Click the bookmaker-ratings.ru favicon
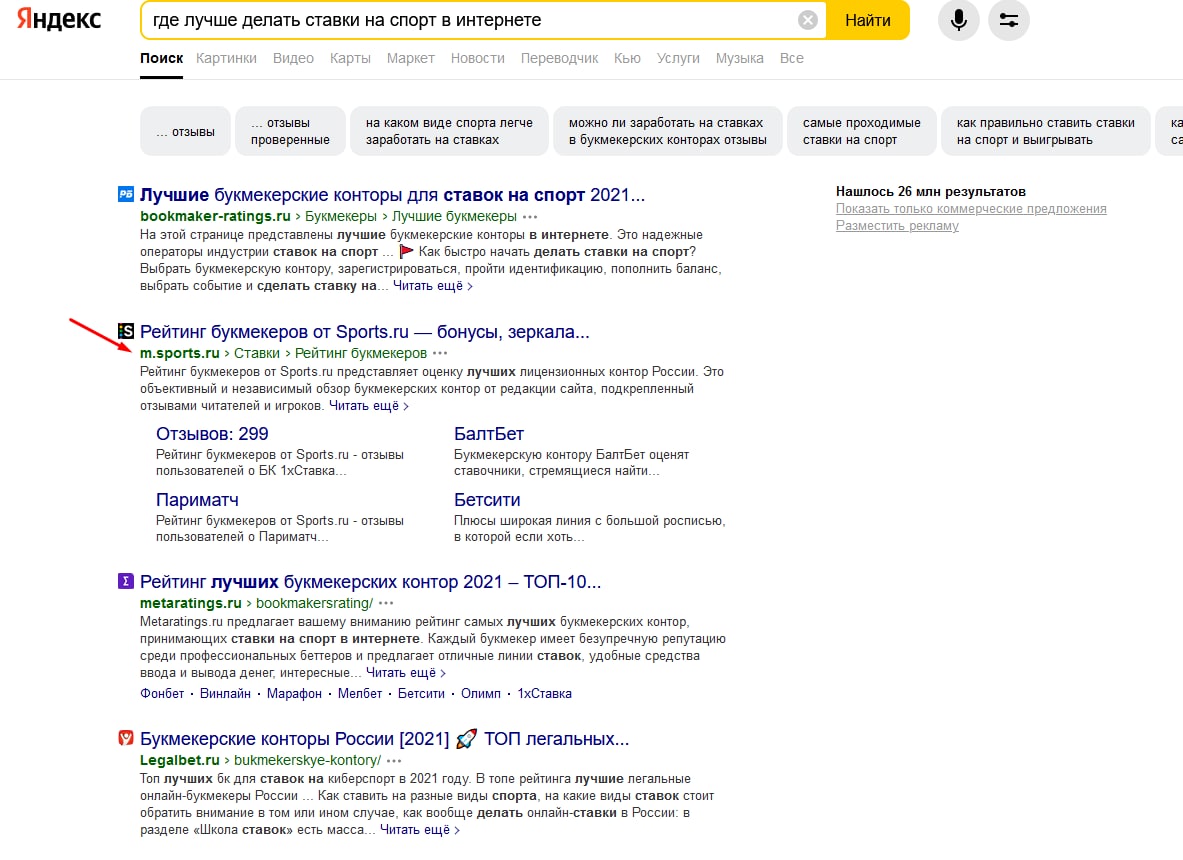1183x860 pixels. (126, 194)
